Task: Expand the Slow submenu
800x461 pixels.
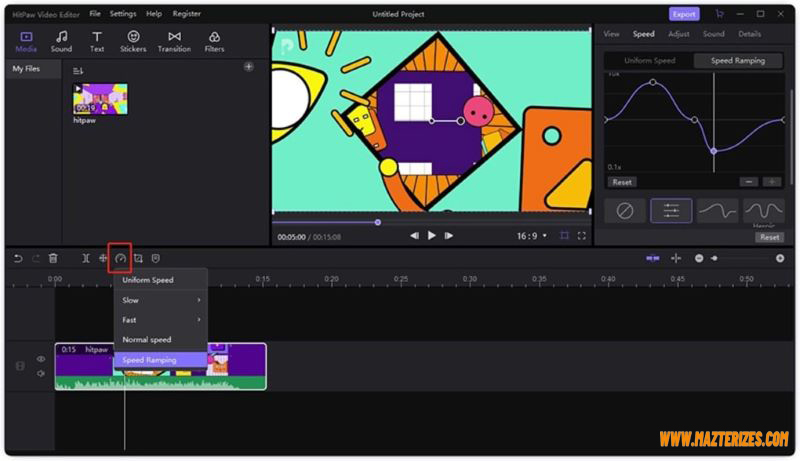Action: pyautogui.click(x=161, y=300)
